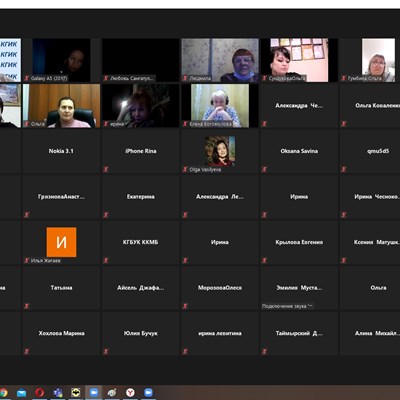Click the muted mic icon in Крылова Евгения tile
This screenshot has height=400, width=400.
click(x=264, y=261)
